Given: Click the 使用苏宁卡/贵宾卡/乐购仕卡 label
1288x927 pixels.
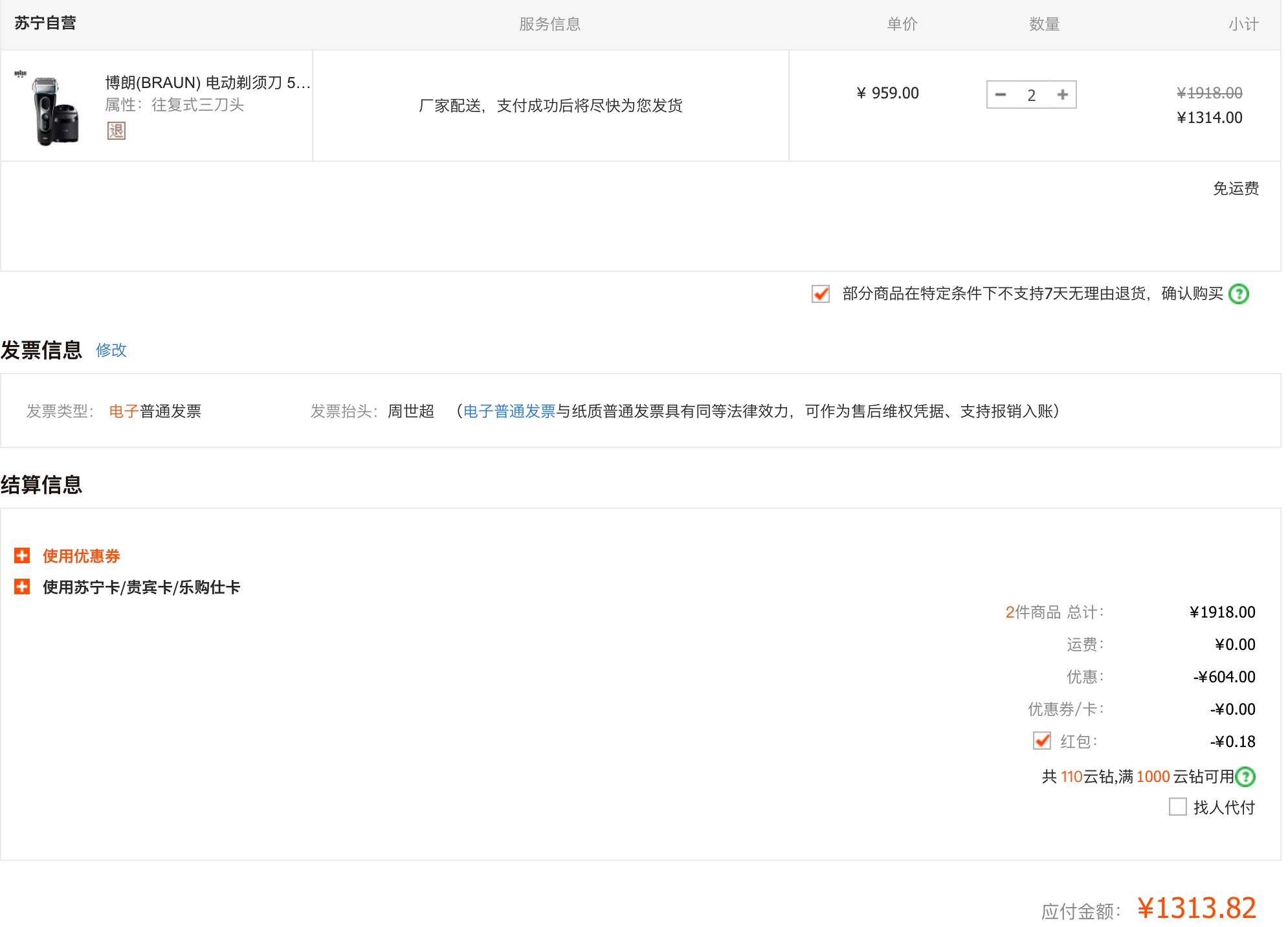Looking at the screenshot, I should point(141,587).
